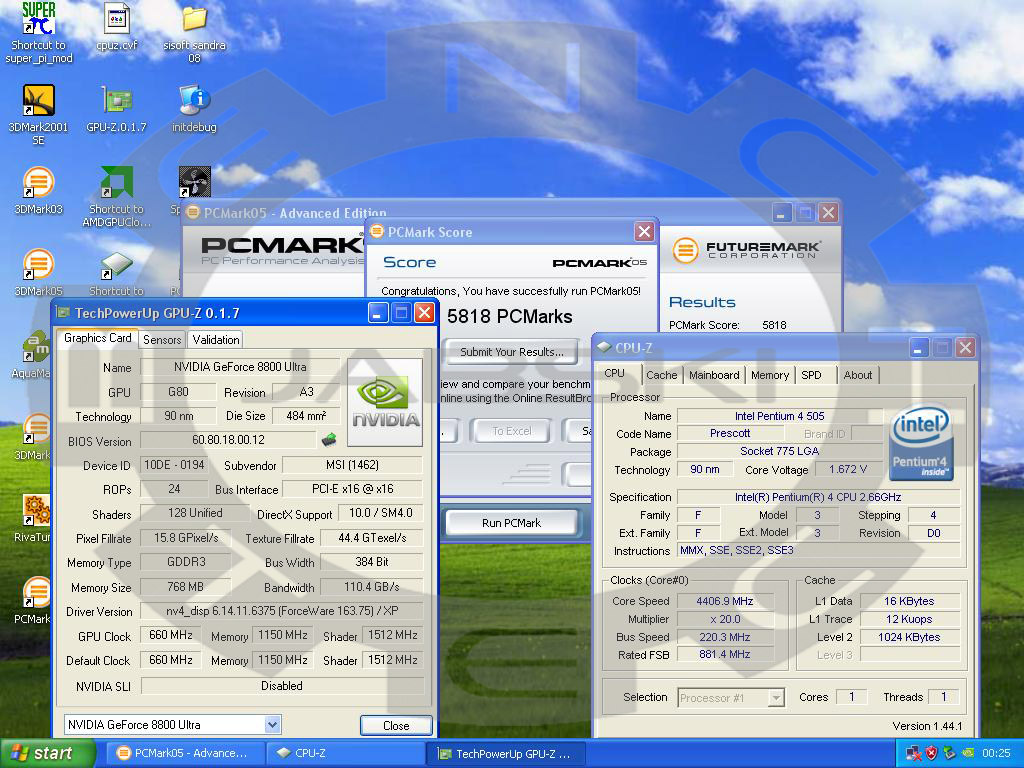Click the taskbar clock showing 00:25
1024x768 pixels.
point(996,753)
